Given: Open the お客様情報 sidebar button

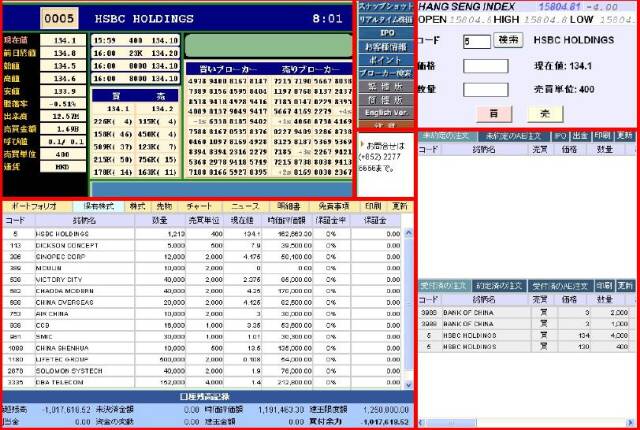Looking at the screenshot, I should [x=385, y=47].
